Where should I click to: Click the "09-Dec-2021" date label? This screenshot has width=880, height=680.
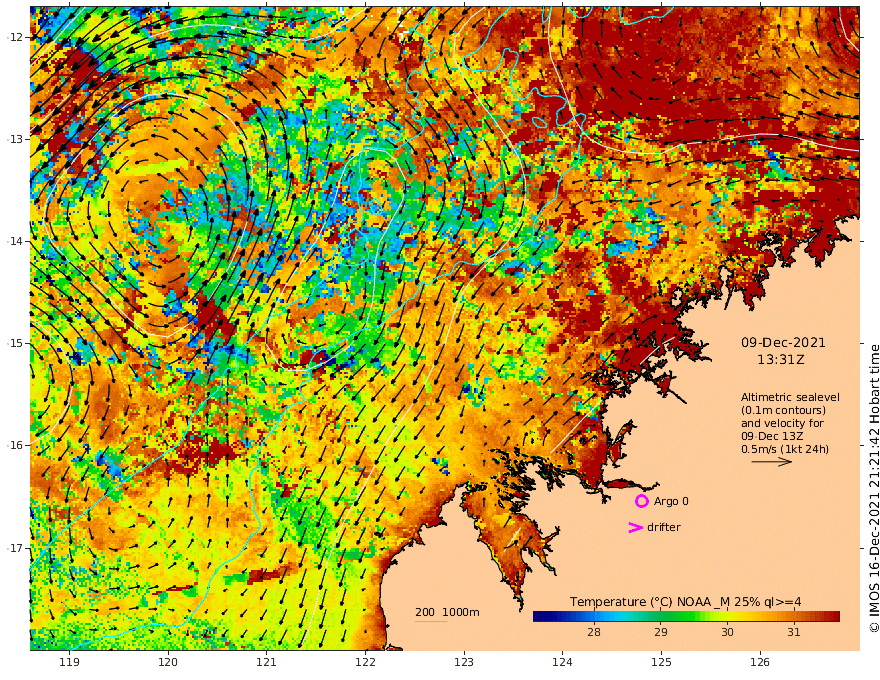pyautogui.click(x=783, y=342)
